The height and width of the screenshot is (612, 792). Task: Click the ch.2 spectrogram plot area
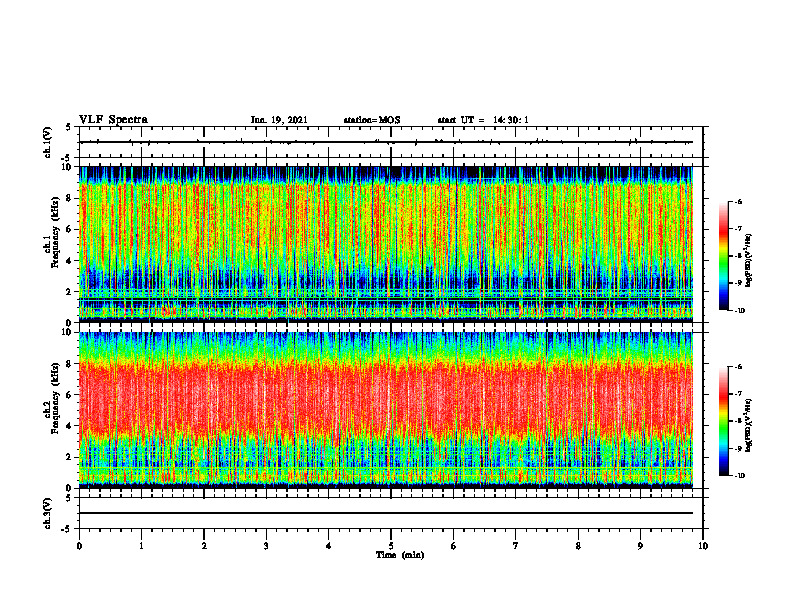click(x=386, y=410)
